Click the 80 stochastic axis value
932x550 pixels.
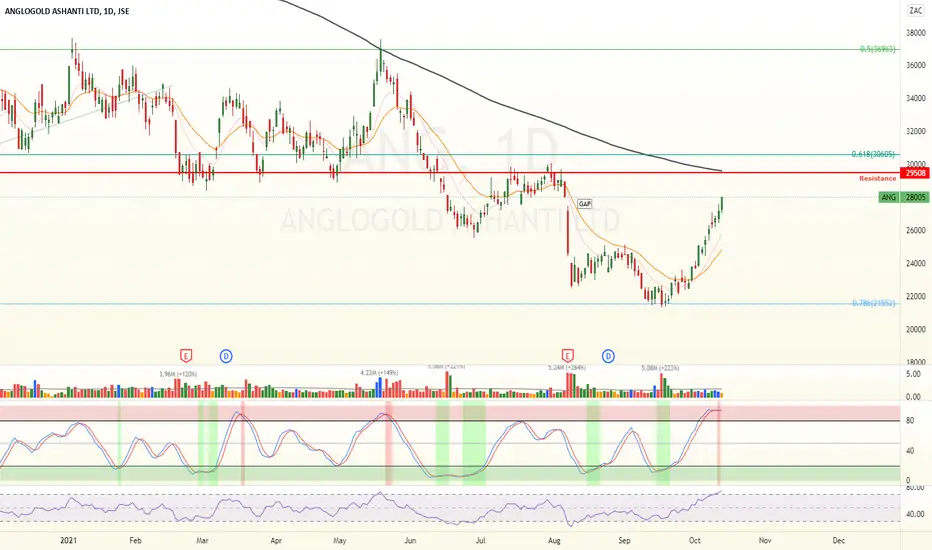pyautogui.click(x=910, y=420)
